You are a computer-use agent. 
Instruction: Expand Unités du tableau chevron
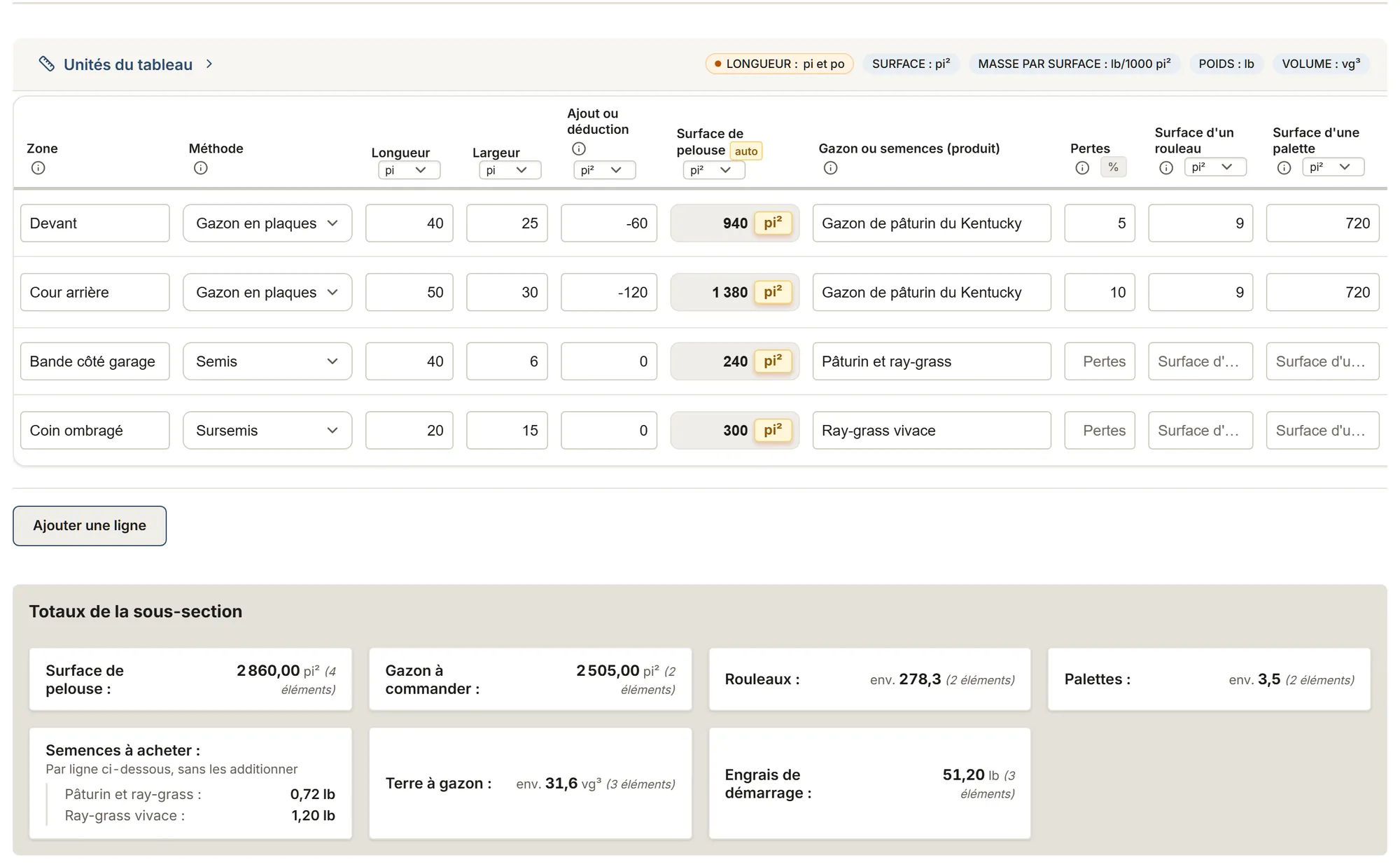click(x=209, y=64)
